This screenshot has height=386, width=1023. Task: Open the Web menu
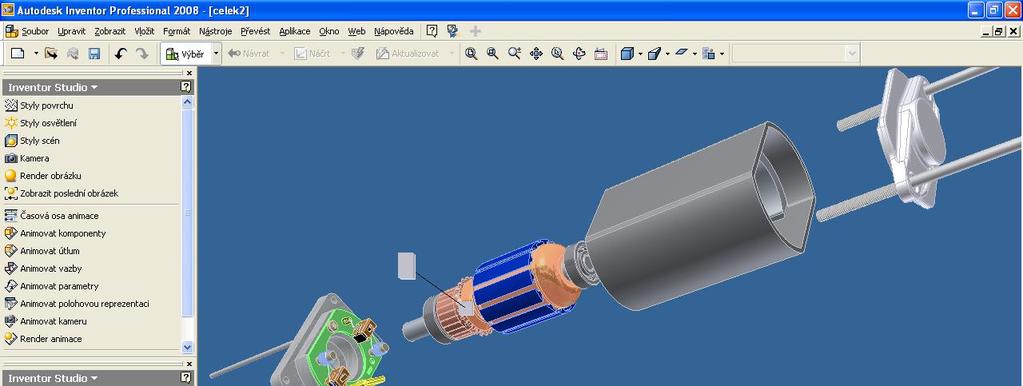[x=356, y=31]
